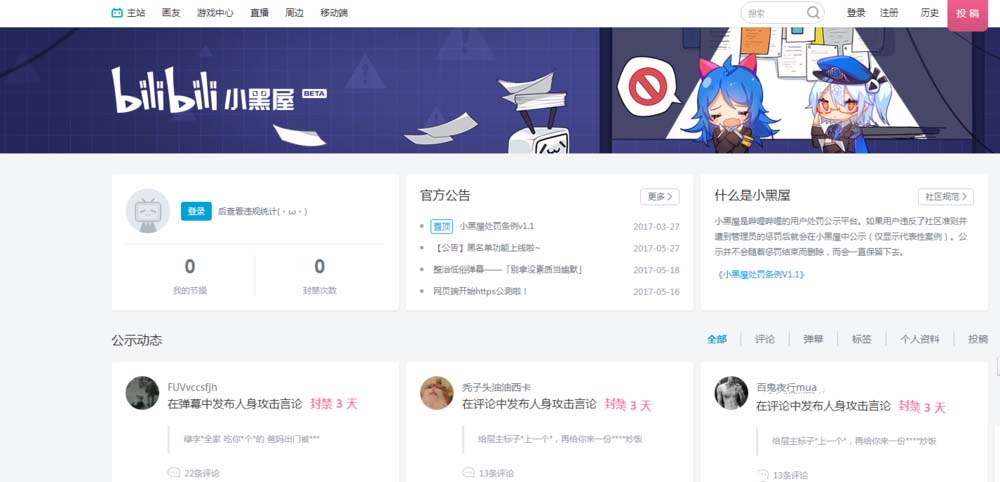Open 游戏中心 in top navigation
This screenshot has width=1000, height=482.
pos(215,13)
